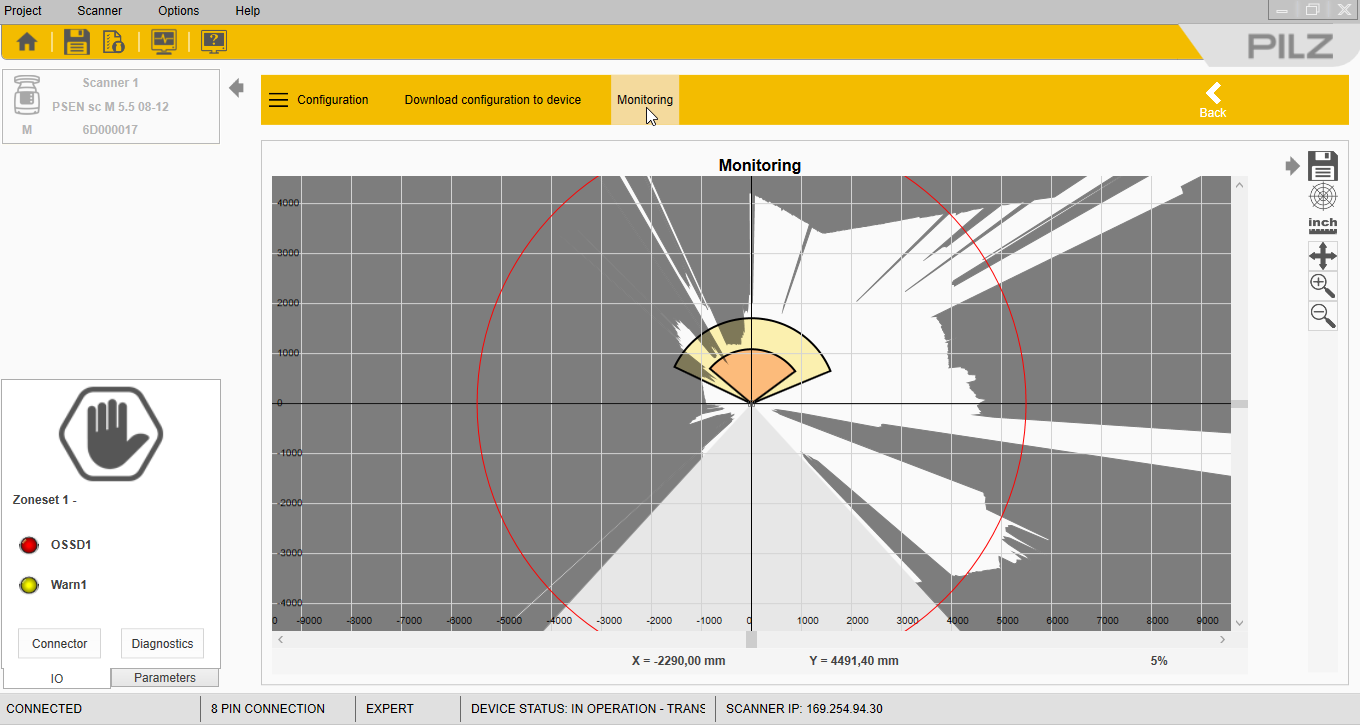Image resolution: width=1360 pixels, height=725 pixels.
Task: Open the help monitor icon with the question mark
Action: pyautogui.click(x=214, y=42)
